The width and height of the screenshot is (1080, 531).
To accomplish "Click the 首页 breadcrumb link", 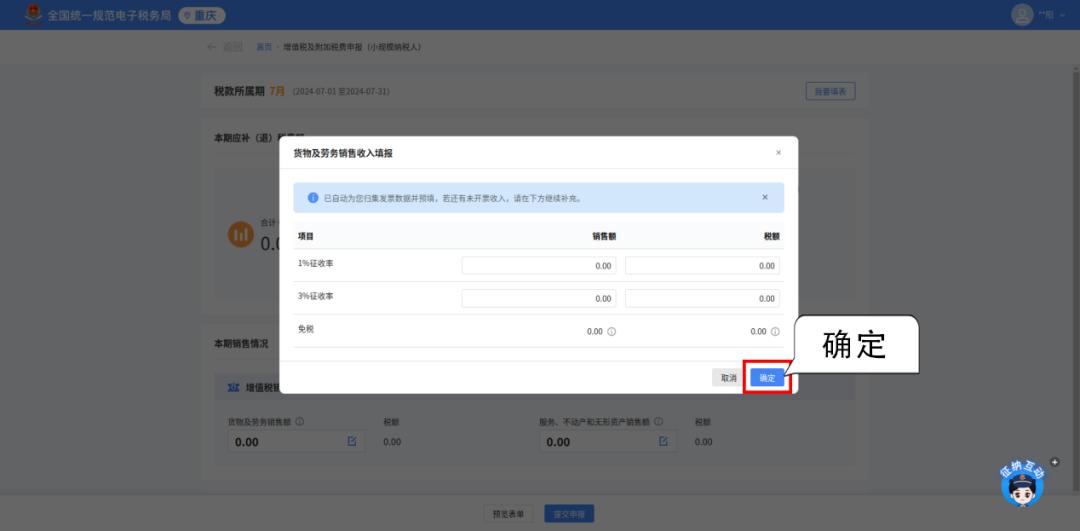I will [264, 48].
